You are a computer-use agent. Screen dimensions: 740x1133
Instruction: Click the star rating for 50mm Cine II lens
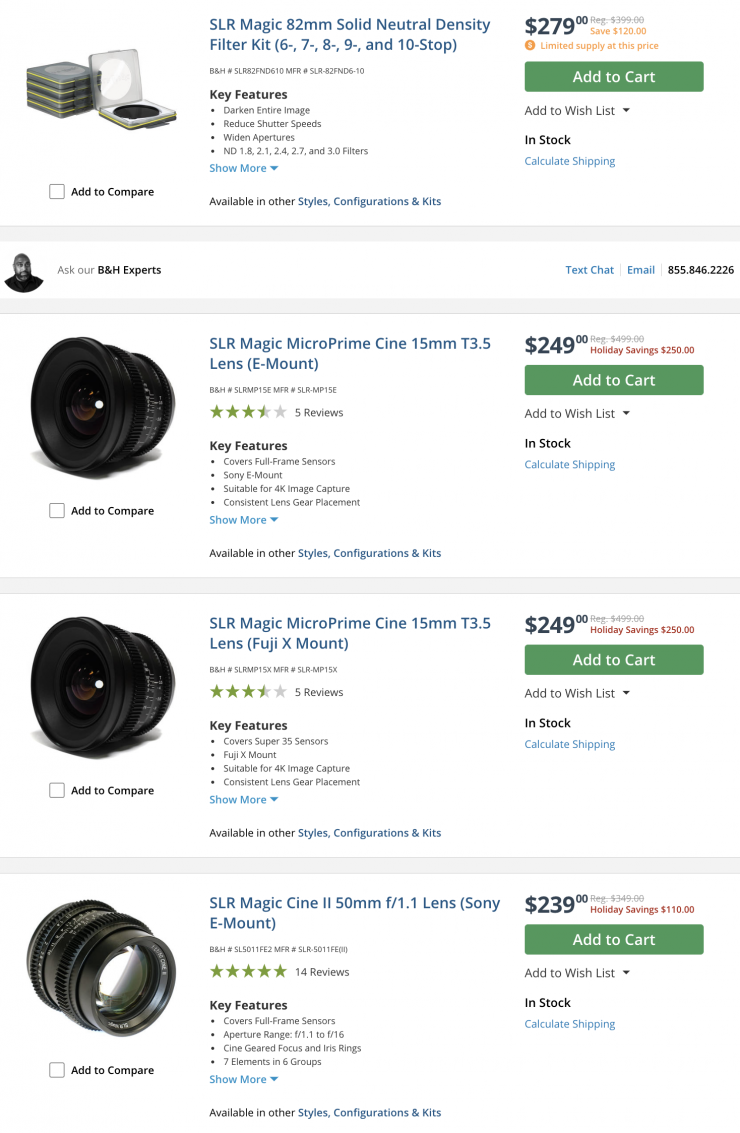[x=248, y=971]
